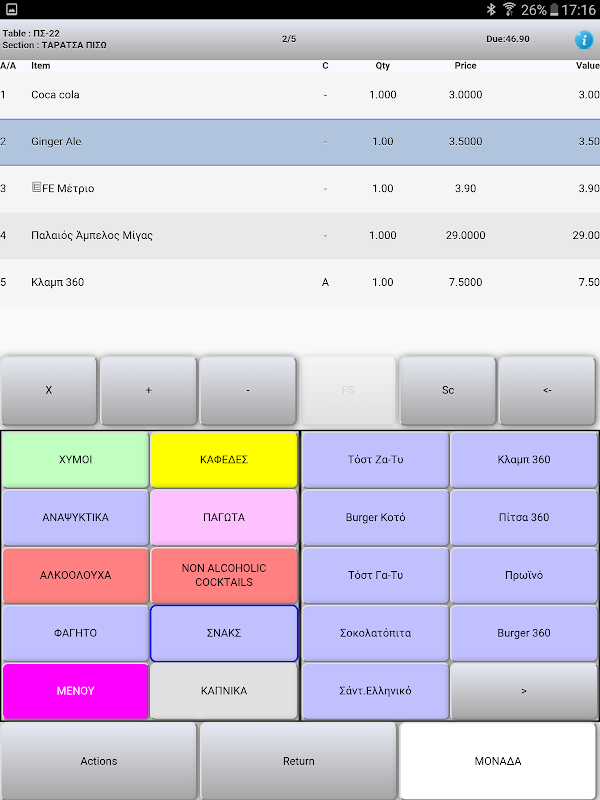Choose the ΑΛΚΟΟΛΟΥΧΑ category
The image size is (600, 800).
(x=76, y=576)
